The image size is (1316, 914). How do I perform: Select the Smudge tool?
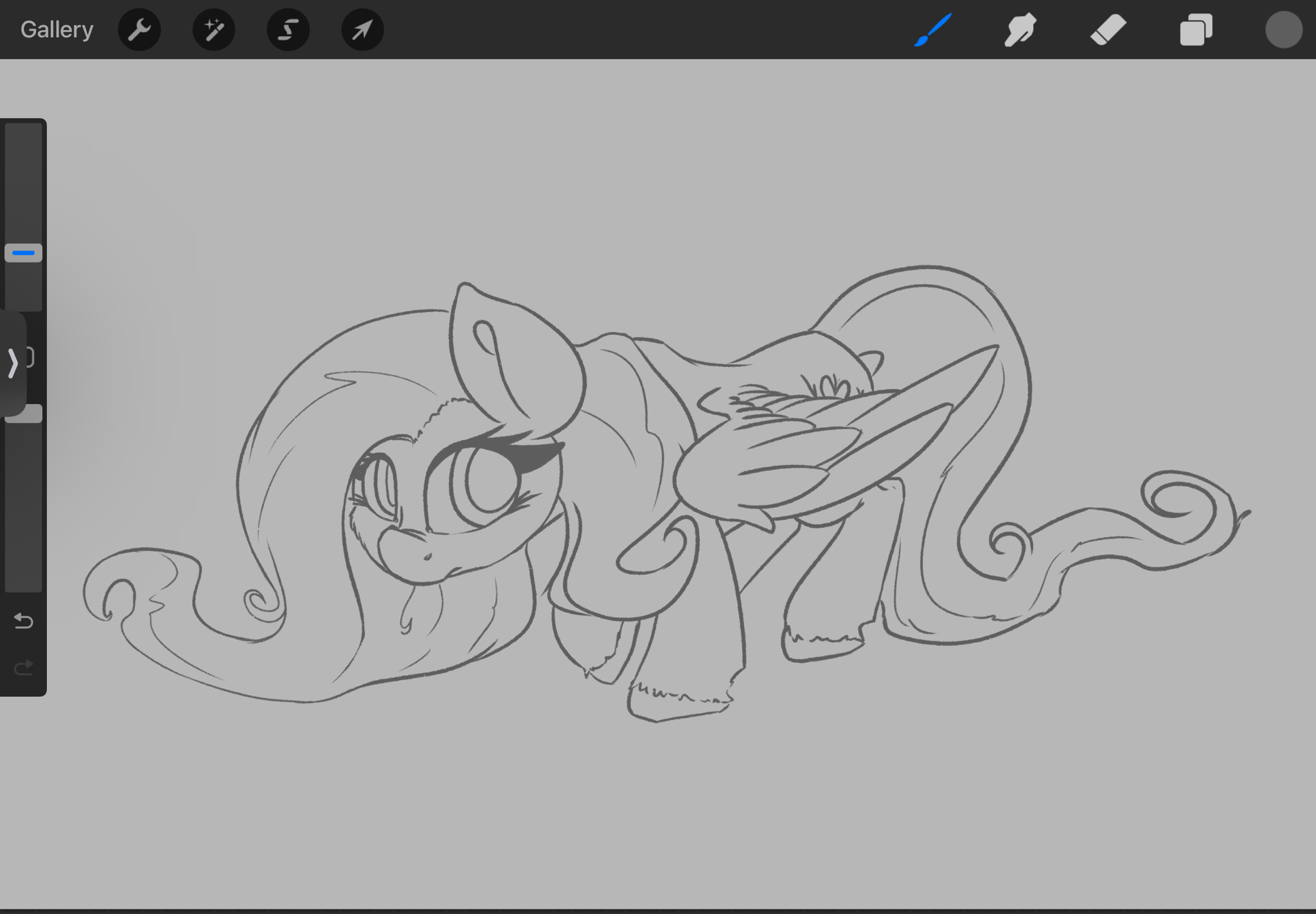click(x=1020, y=30)
